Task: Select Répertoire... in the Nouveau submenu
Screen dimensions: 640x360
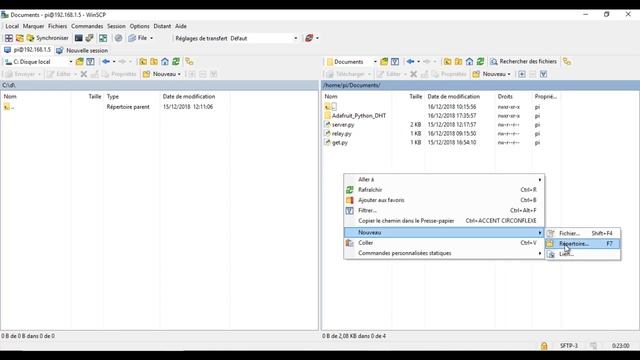Action: pyautogui.click(x=583, y=244)
